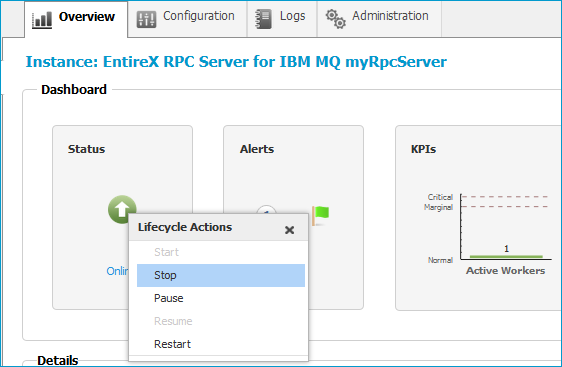Click the Status card heading
This screenshot has height=367, width=562.
pos(86,149)
